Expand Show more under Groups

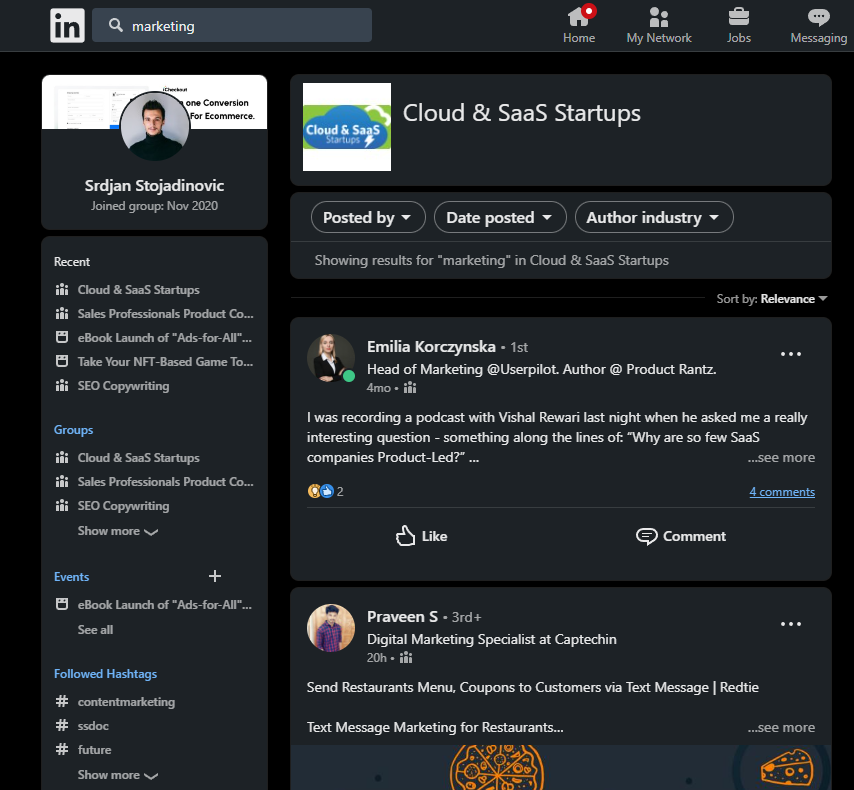coord(118,531)
